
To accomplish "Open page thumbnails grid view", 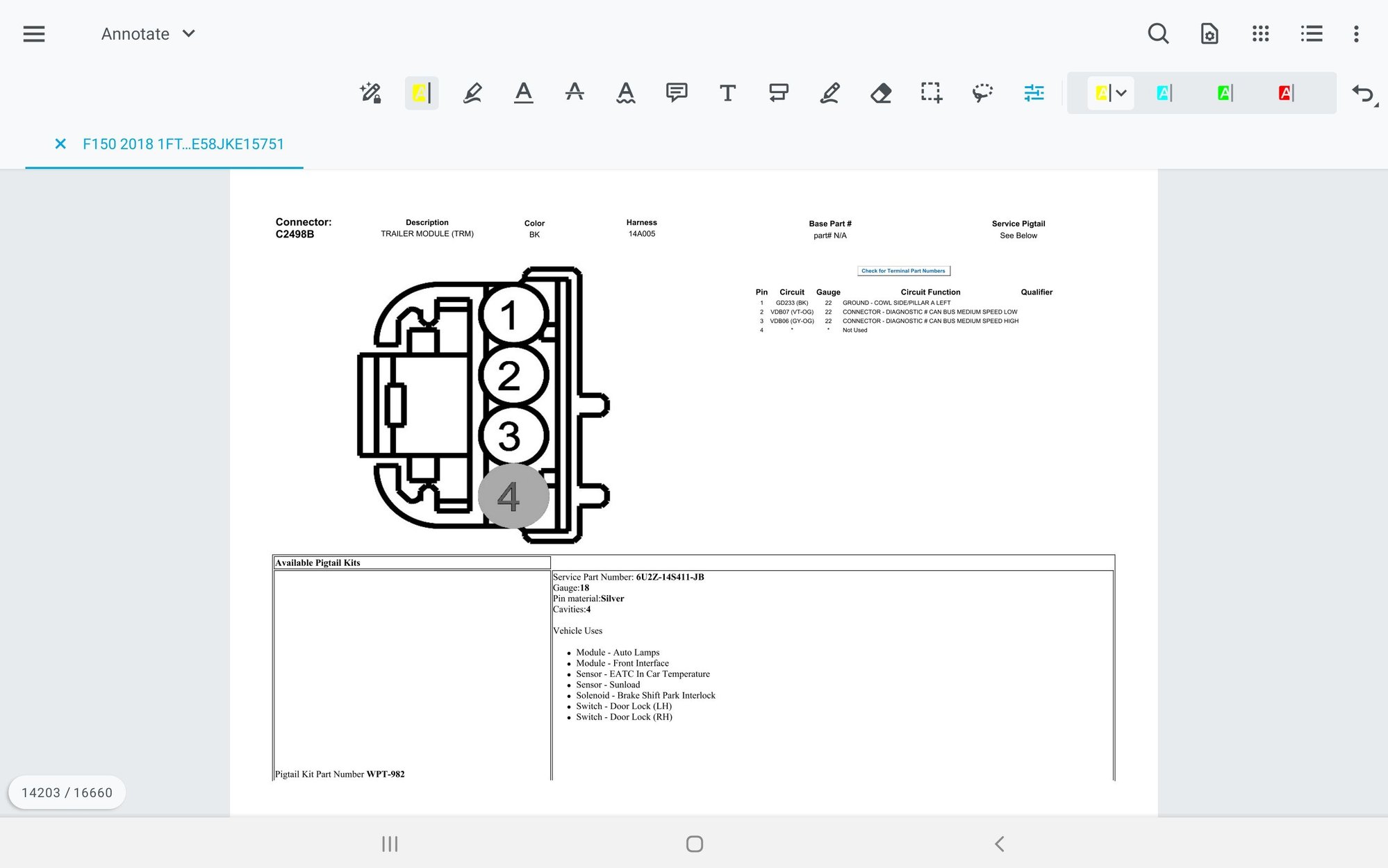I will tap(1259, 33).
